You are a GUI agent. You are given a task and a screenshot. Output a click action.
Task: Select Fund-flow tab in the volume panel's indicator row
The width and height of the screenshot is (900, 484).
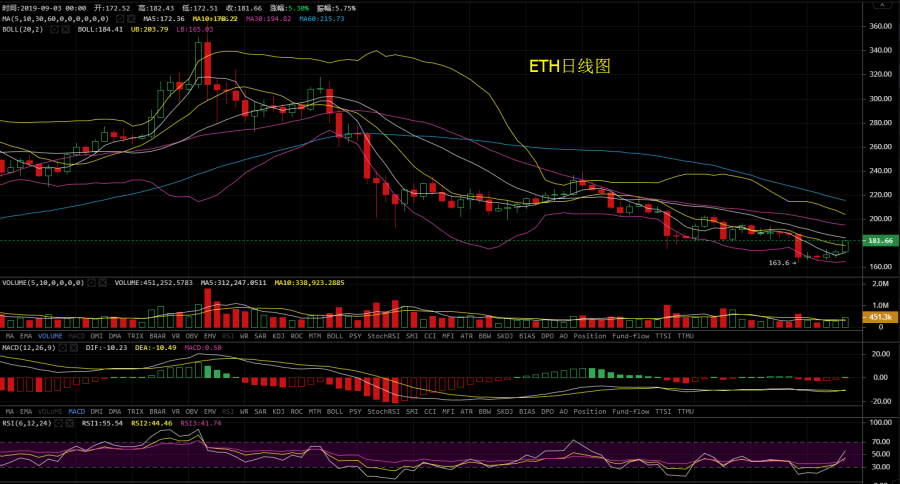(631, 336)
